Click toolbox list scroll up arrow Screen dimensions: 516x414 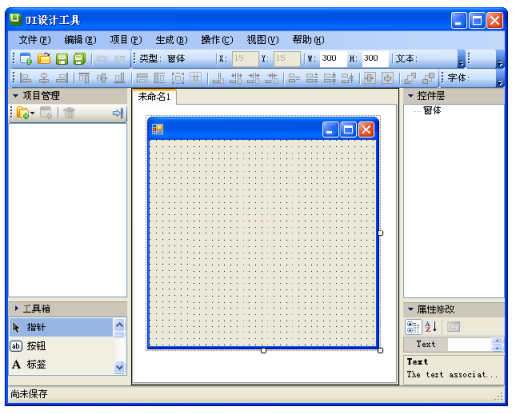[x=119, y=324]
